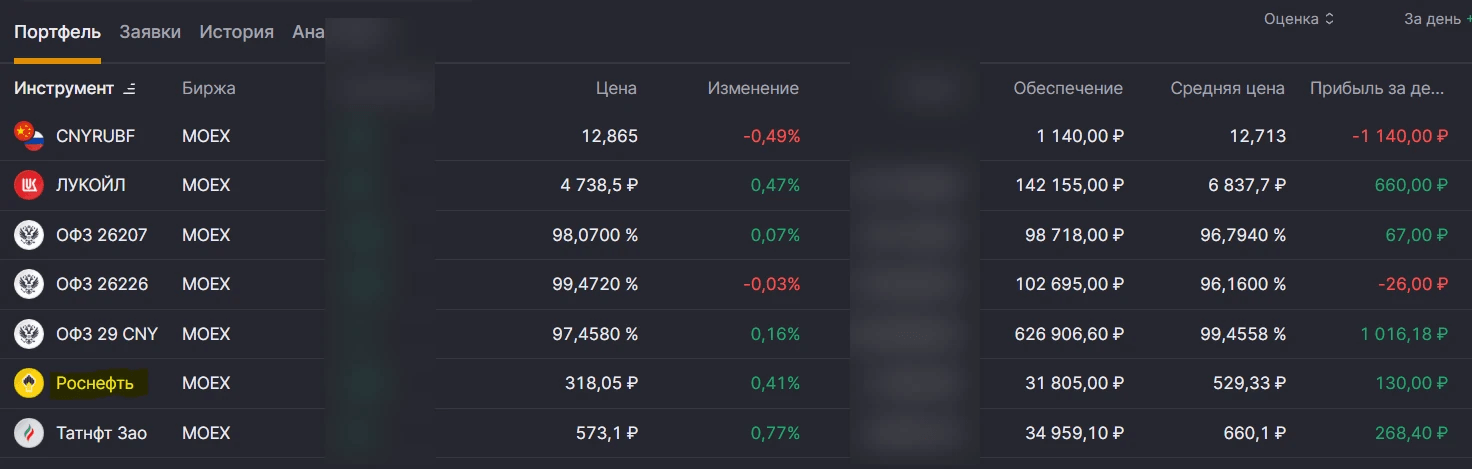Select the ОФЗ 26226 instrument name
This screenshot has height=469, width=1472.
(102, 284)
